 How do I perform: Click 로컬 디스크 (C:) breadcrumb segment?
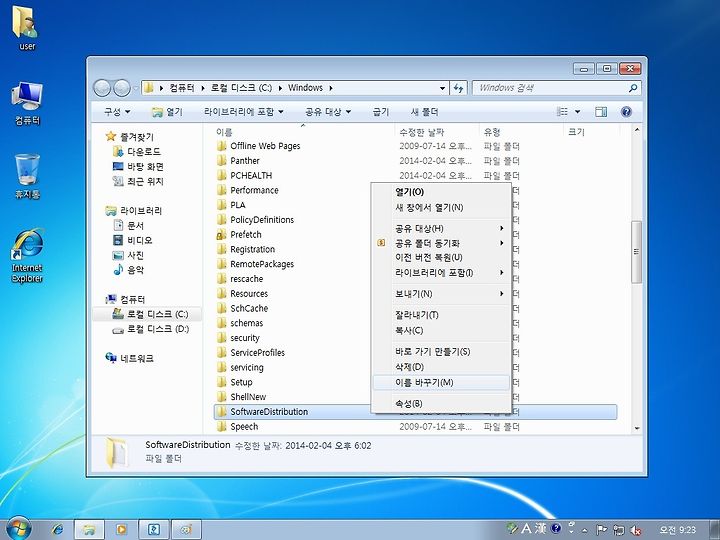[242, 88]
